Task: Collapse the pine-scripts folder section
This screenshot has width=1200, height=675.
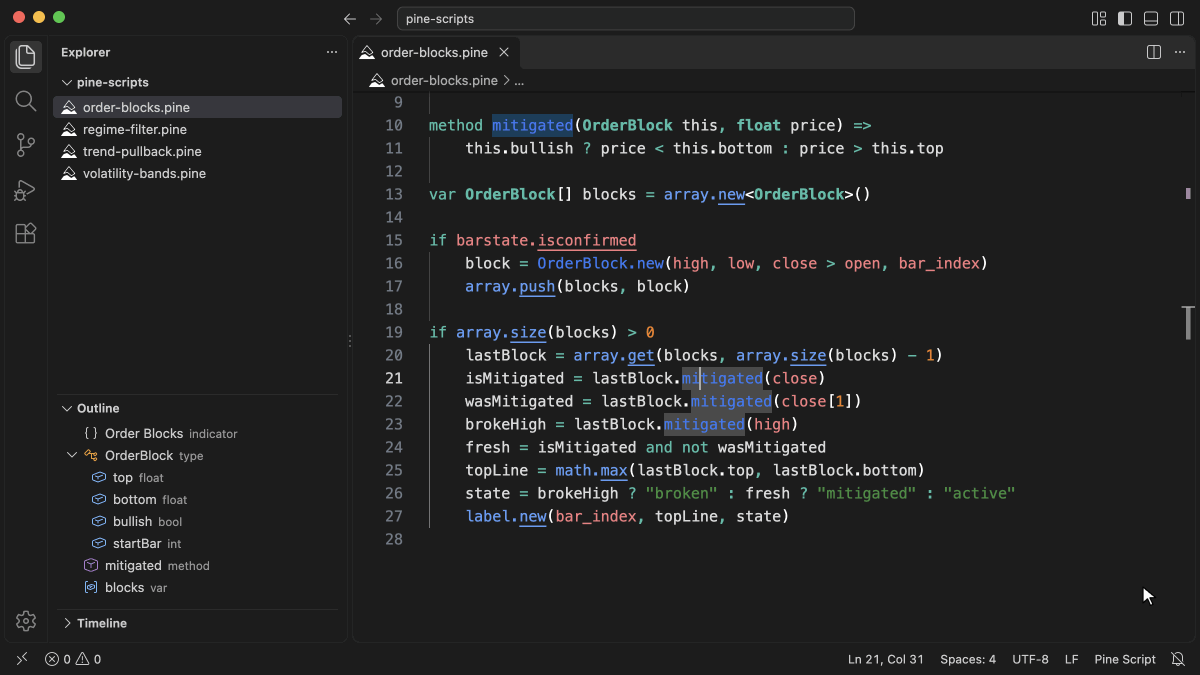Action: click(68, 82)
